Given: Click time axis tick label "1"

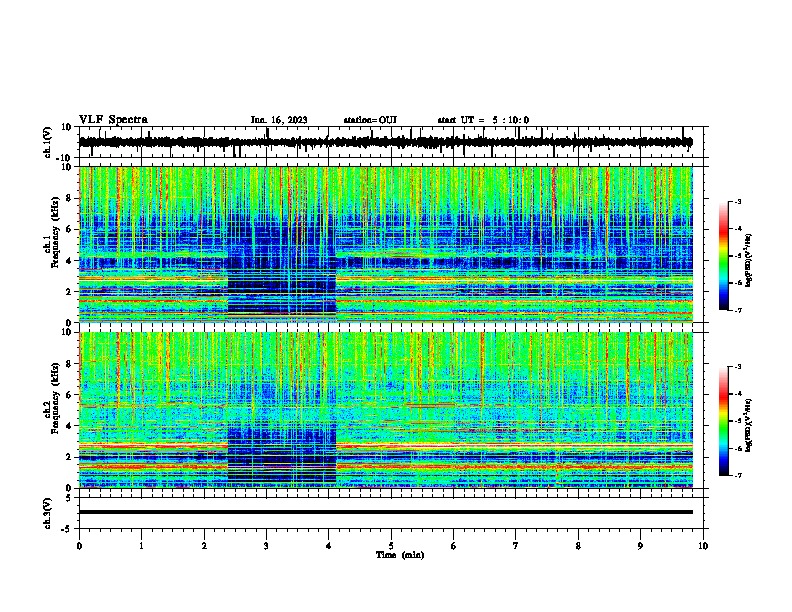Looking at the screenshot, I should click(x=141, y=546).
